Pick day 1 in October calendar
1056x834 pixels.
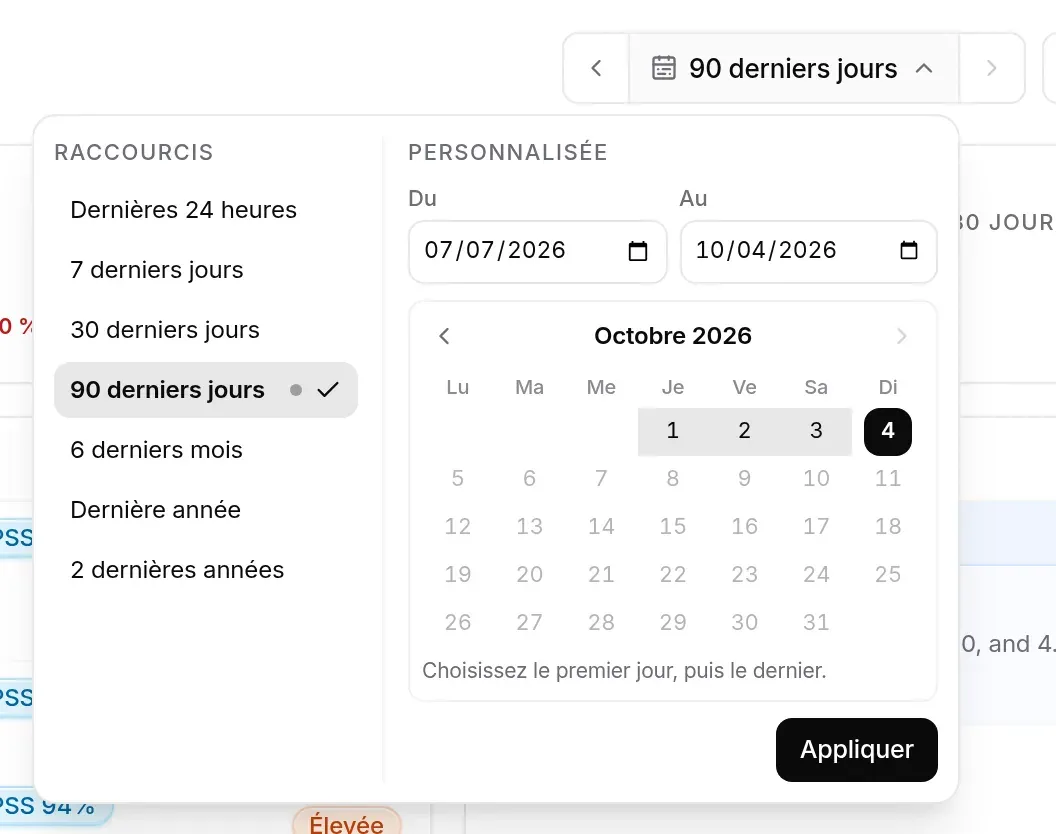coord(672,431)
